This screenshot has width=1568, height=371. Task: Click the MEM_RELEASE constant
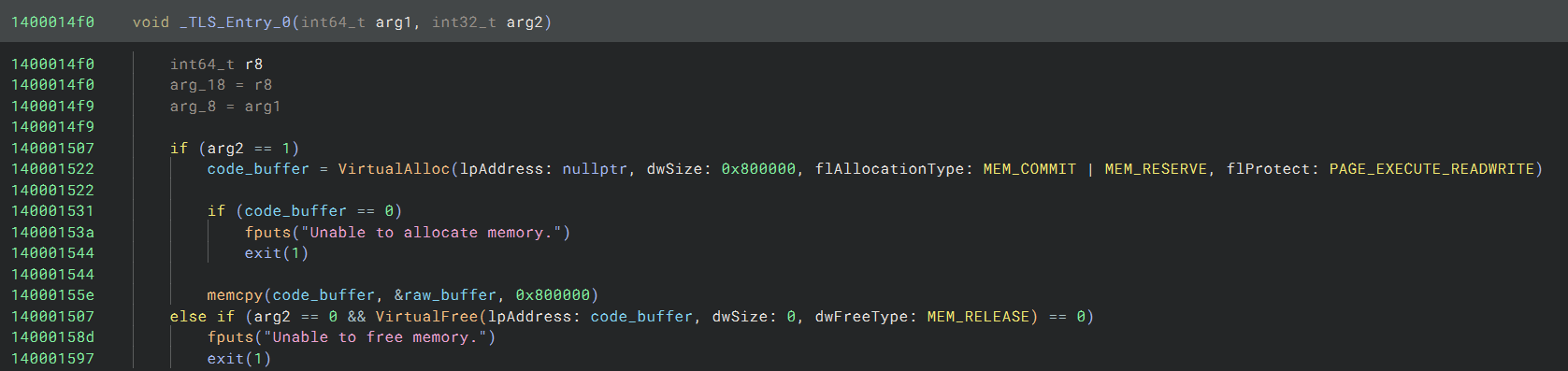(978, 317)
